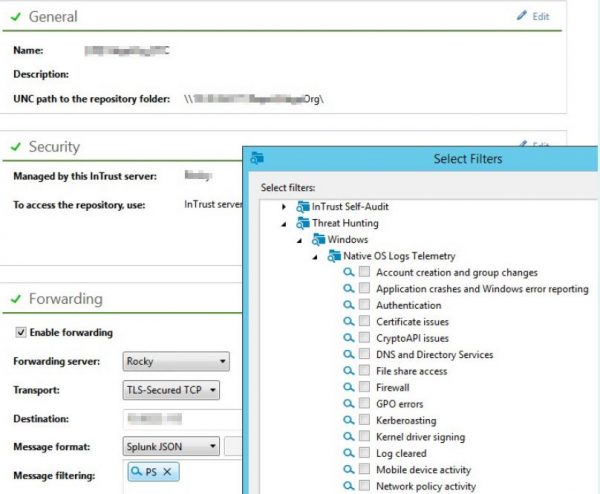The image size is (600, 494).
Task: Click the Firewall filter magnifier icon
Action: pyautogui.click(x=349, y=388)
